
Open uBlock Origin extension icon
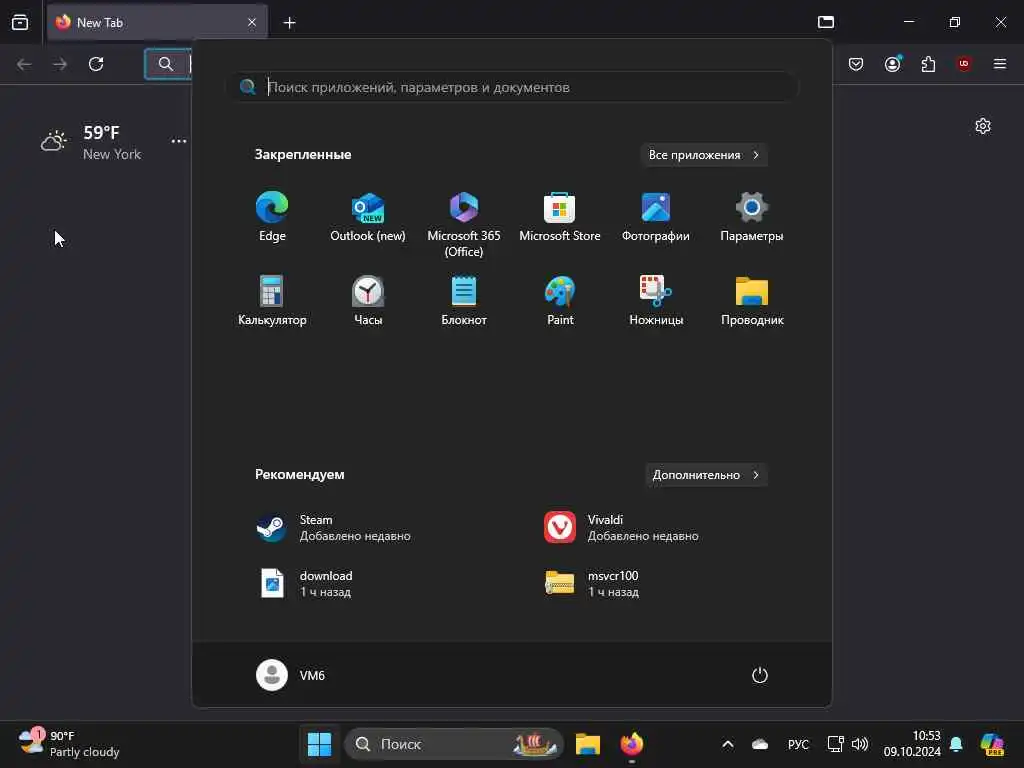pyautogui.click(x=964, y=64)
